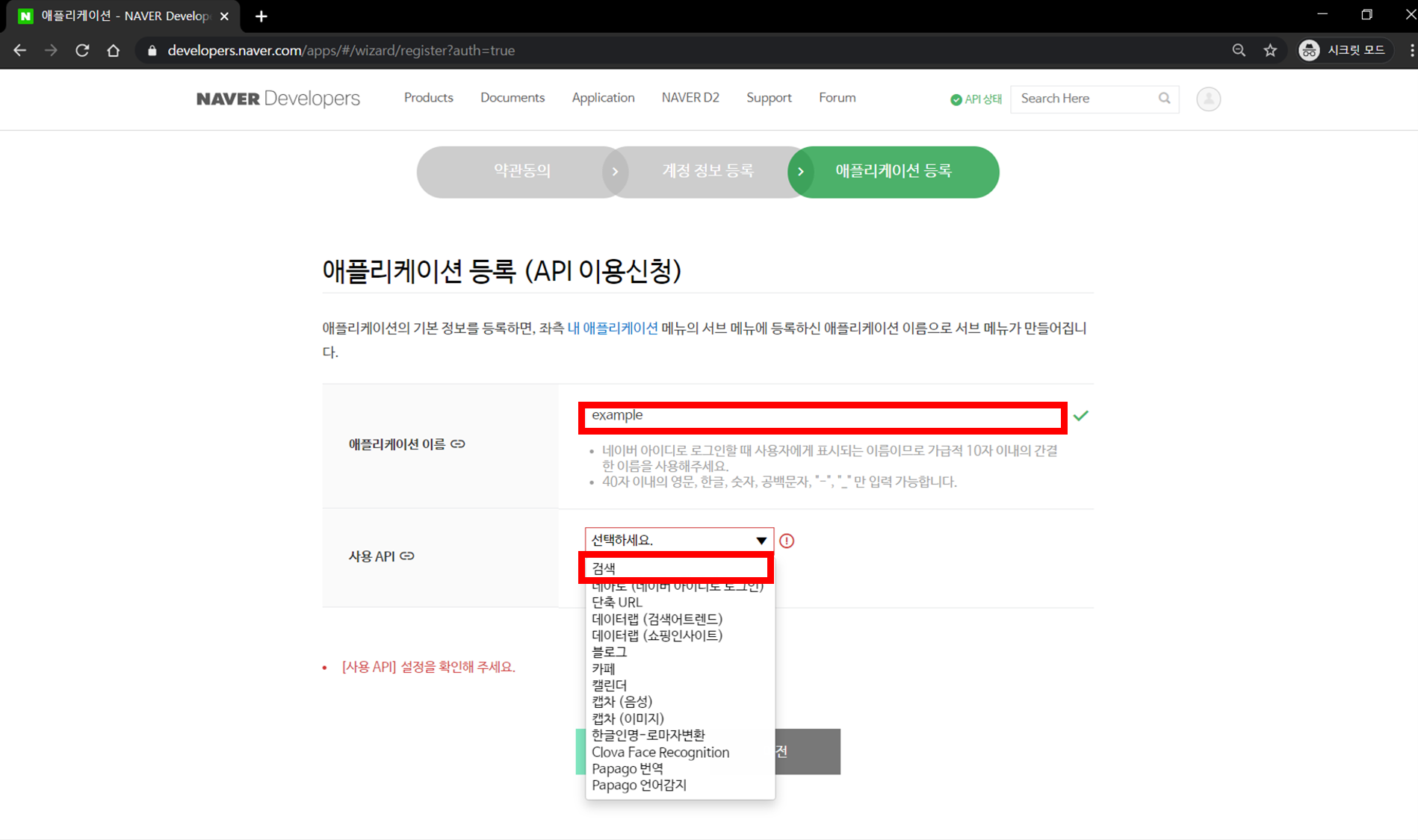Click link icon beside 사용 API
This screenshot has height=840, width=1418.
tap(407, 556)
